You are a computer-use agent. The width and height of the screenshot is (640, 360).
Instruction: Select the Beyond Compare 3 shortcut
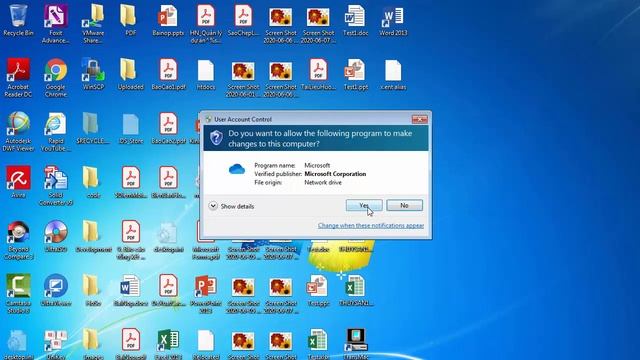[x=18, y=240]
